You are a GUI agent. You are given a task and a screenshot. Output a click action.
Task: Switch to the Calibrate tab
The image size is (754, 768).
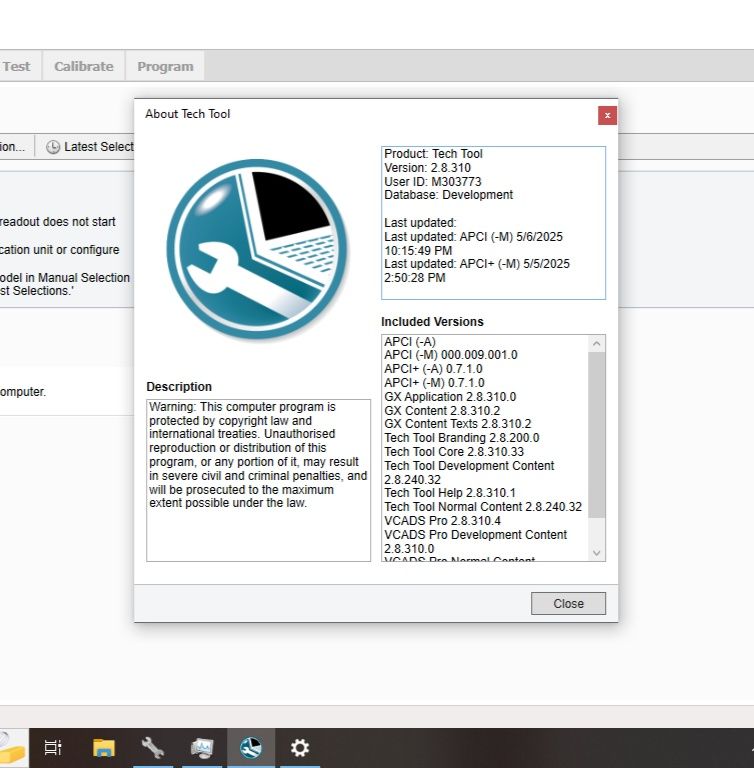84,66
